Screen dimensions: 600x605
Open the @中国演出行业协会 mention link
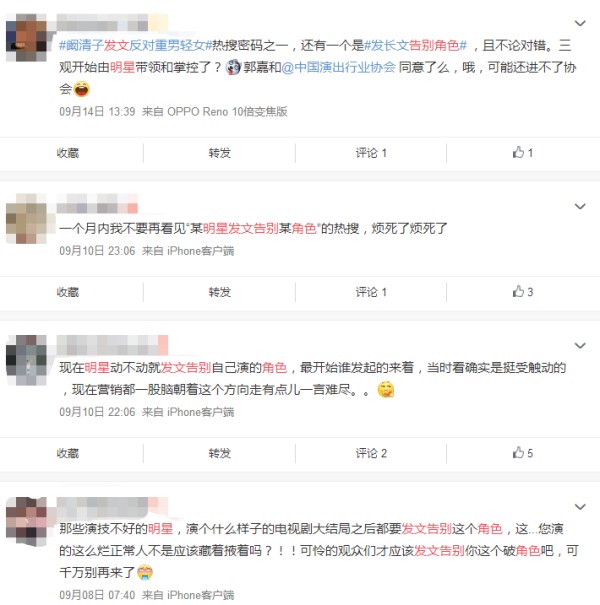coord(338,68)
